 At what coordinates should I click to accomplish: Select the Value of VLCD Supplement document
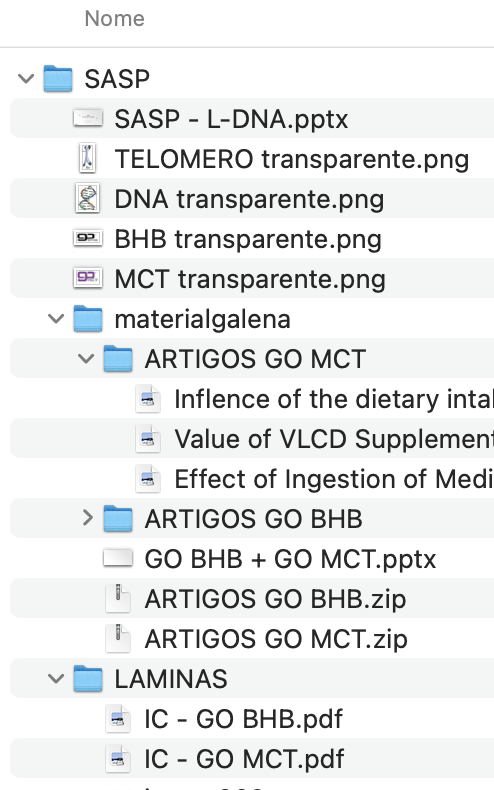coord(252,439)
